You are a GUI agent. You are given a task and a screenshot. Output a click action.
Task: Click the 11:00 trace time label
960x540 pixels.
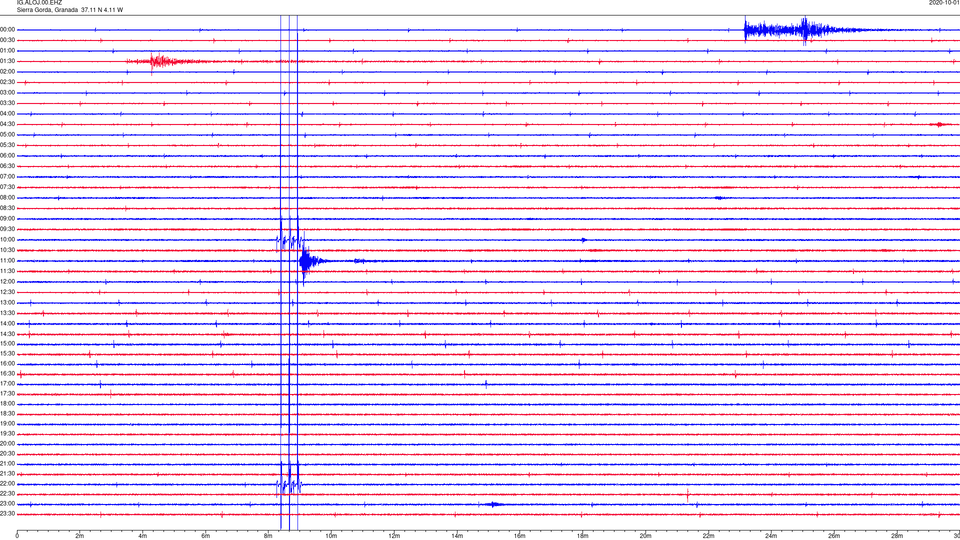[8, 261]
